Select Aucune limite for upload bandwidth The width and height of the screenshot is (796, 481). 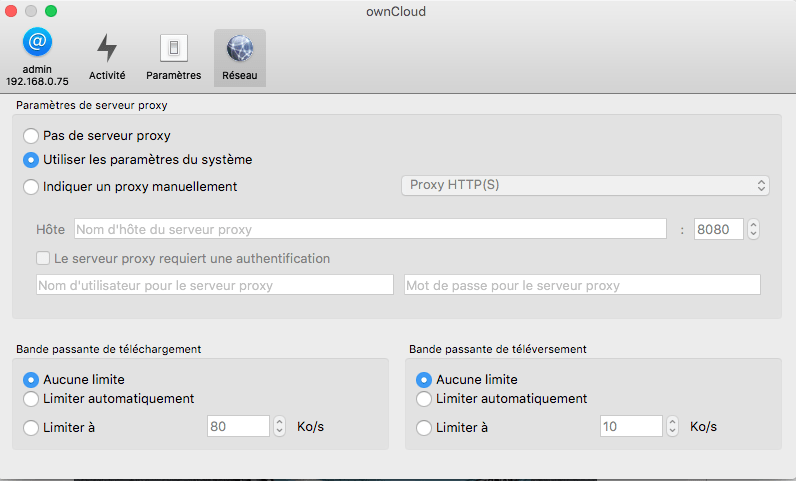pos(424,380)
